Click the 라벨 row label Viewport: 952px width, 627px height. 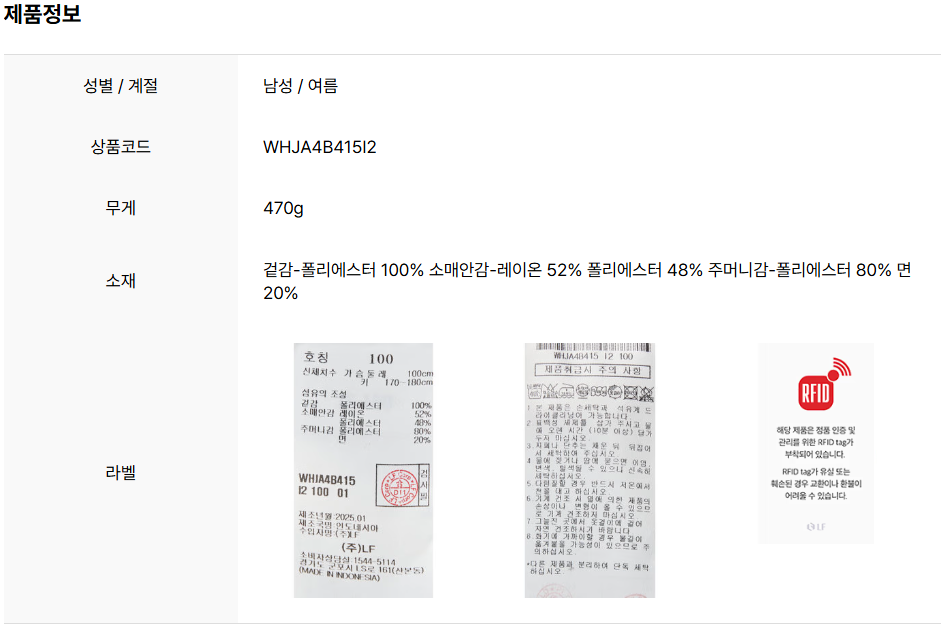click(120, 473)
